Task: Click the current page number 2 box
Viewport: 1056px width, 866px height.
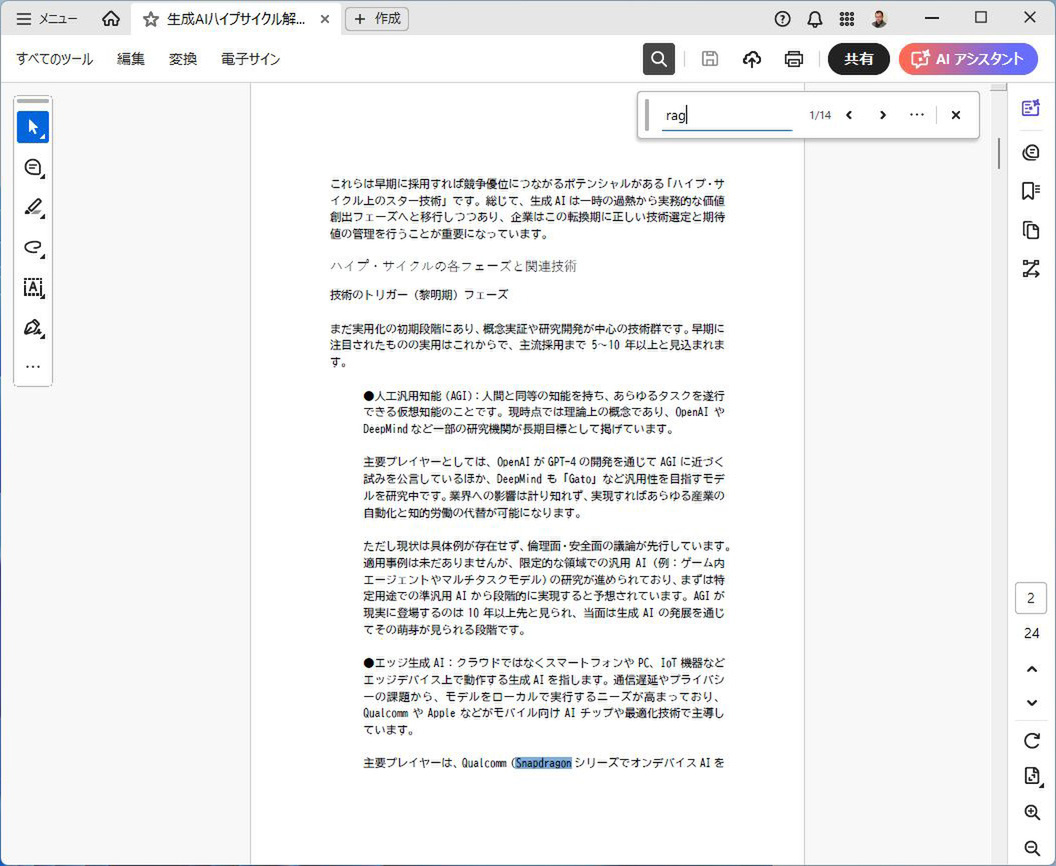Action: (1030, 598)
